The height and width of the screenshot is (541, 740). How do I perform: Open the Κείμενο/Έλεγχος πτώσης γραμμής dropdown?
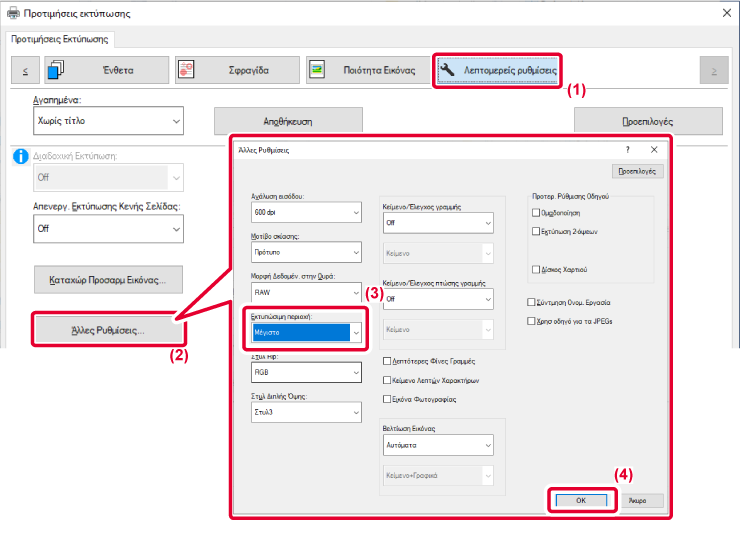coord(438,299)
